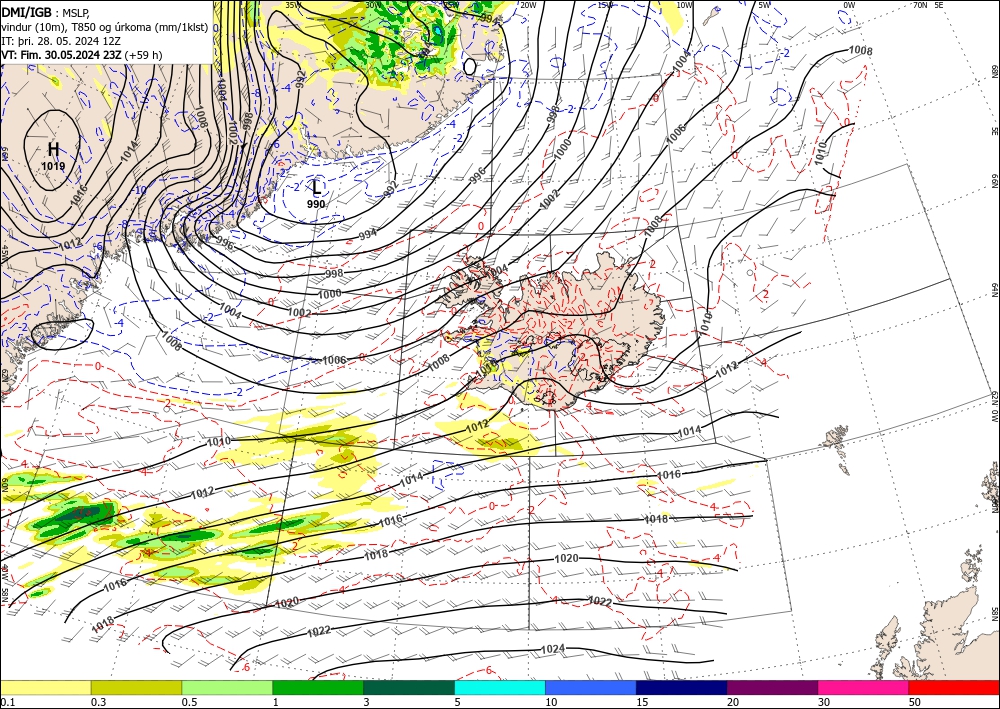Click the navy 15–20 legend swatch
This screenshot has width=1000, height=709.
click(x=682, y=687)
